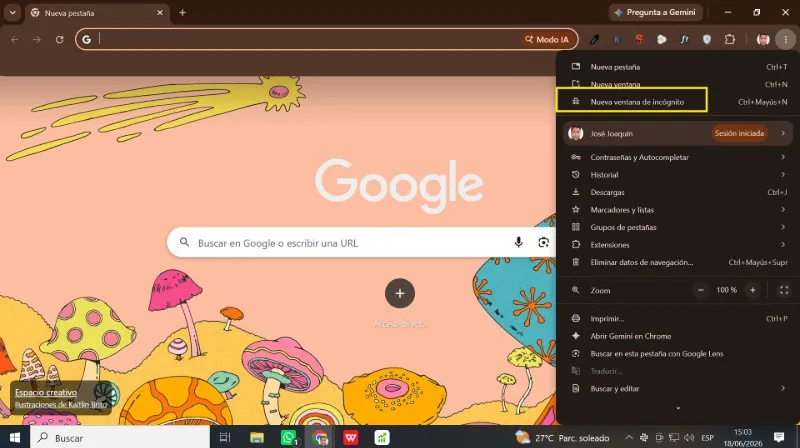Image resolution: width=800 pixels, height=448 pixels.
Task: Open the Chrome three-dot menu button
Action: click(x=785, y=39)
